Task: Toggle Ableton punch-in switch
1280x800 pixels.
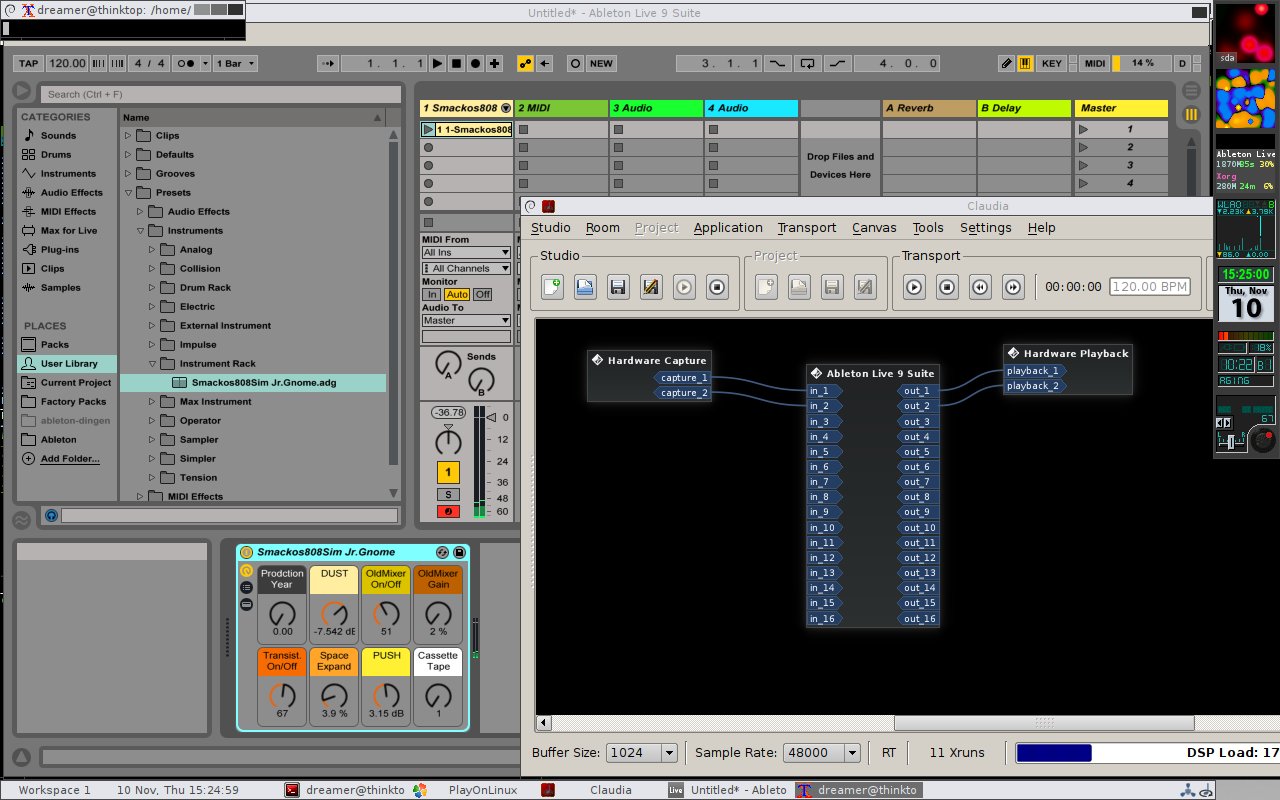Action: point(779,63)
